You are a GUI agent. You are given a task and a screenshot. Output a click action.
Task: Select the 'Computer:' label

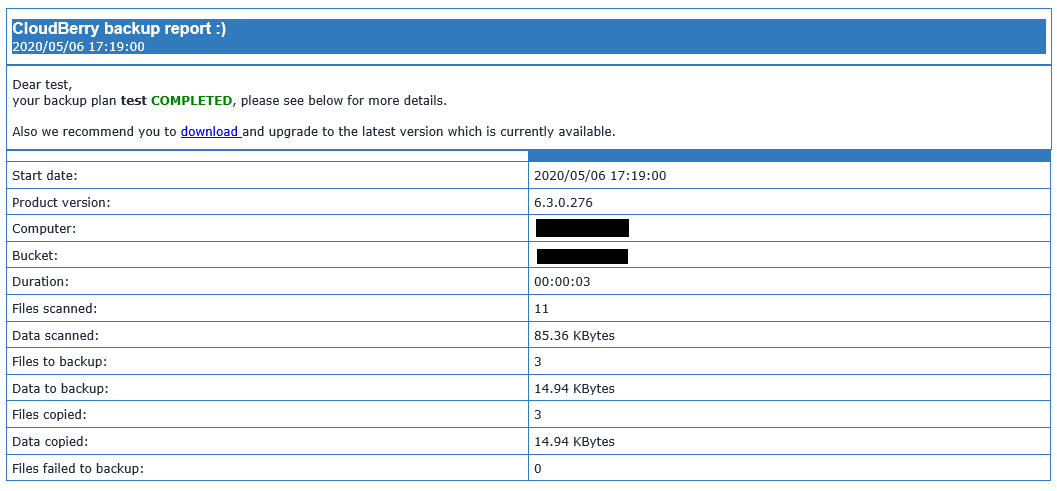(44, 229)
